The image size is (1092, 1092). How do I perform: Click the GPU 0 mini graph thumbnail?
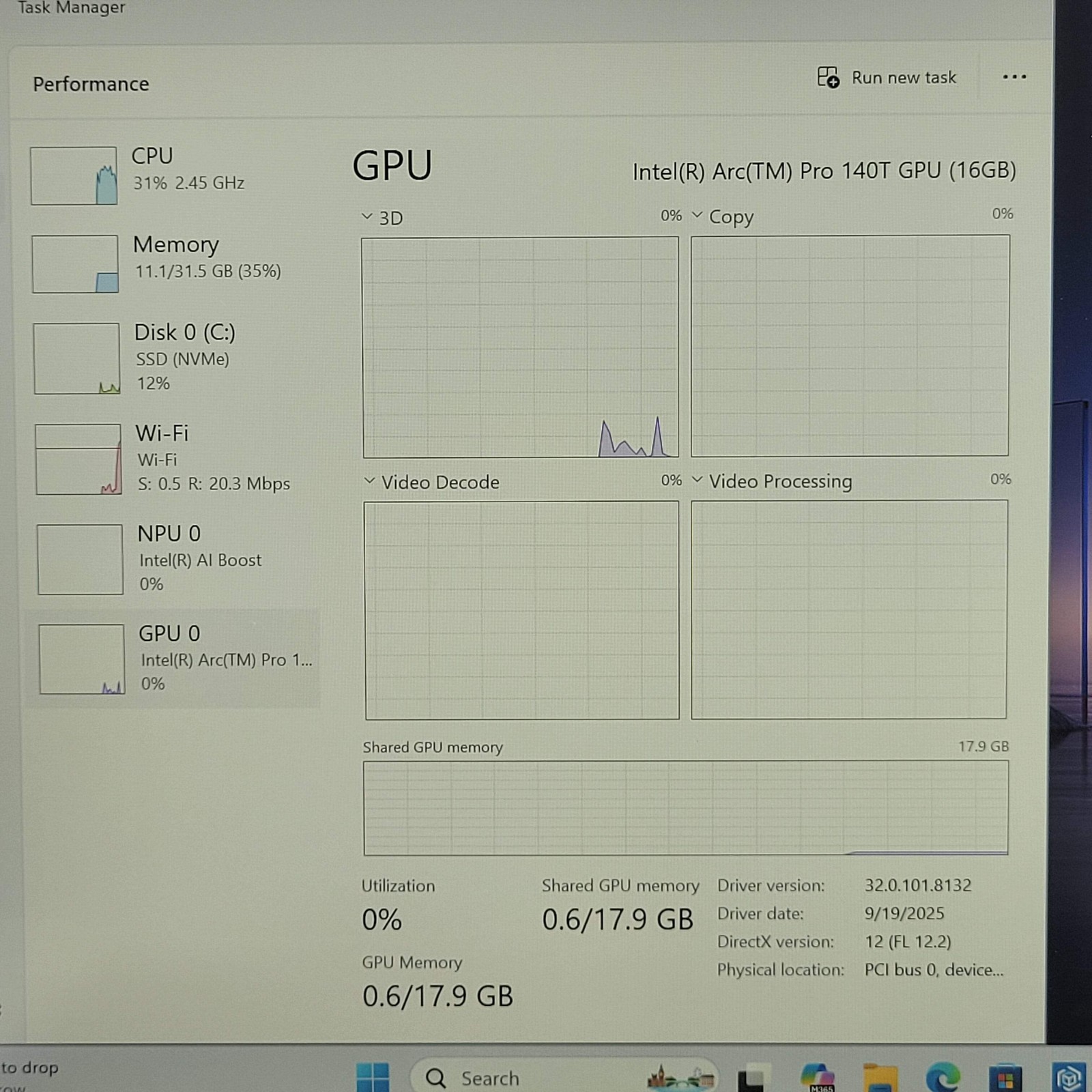[x=81, y=659]
